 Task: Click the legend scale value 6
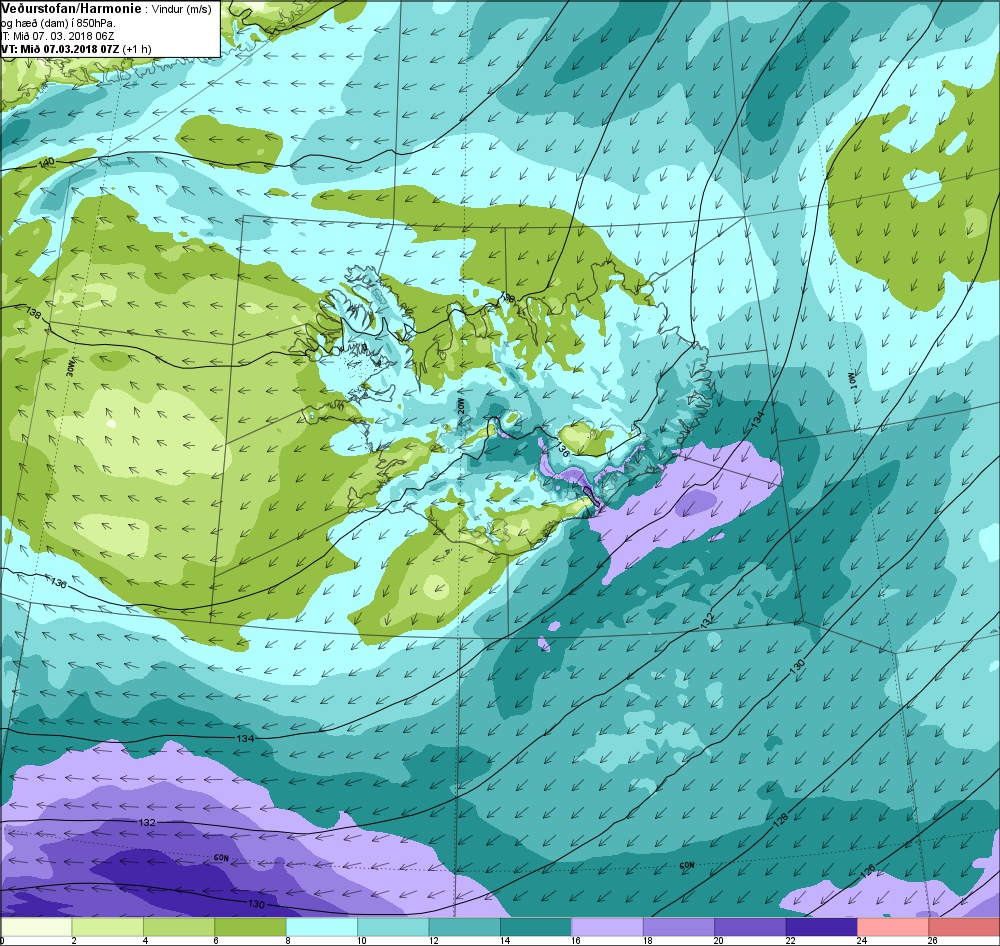point(216,940)
